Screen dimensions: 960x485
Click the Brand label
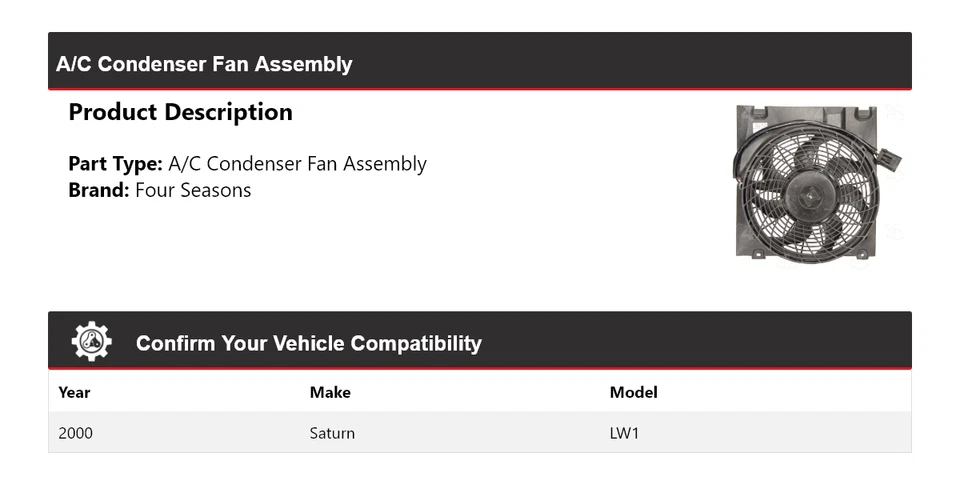(x=99, y=190)
